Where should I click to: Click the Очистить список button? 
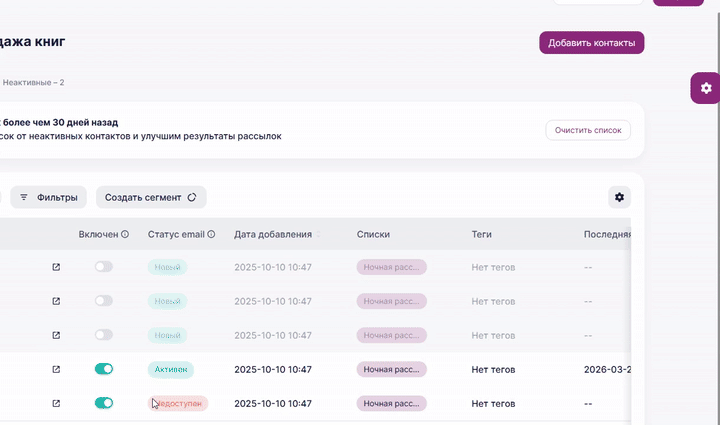pyautogui.click(x=588, y=130)
